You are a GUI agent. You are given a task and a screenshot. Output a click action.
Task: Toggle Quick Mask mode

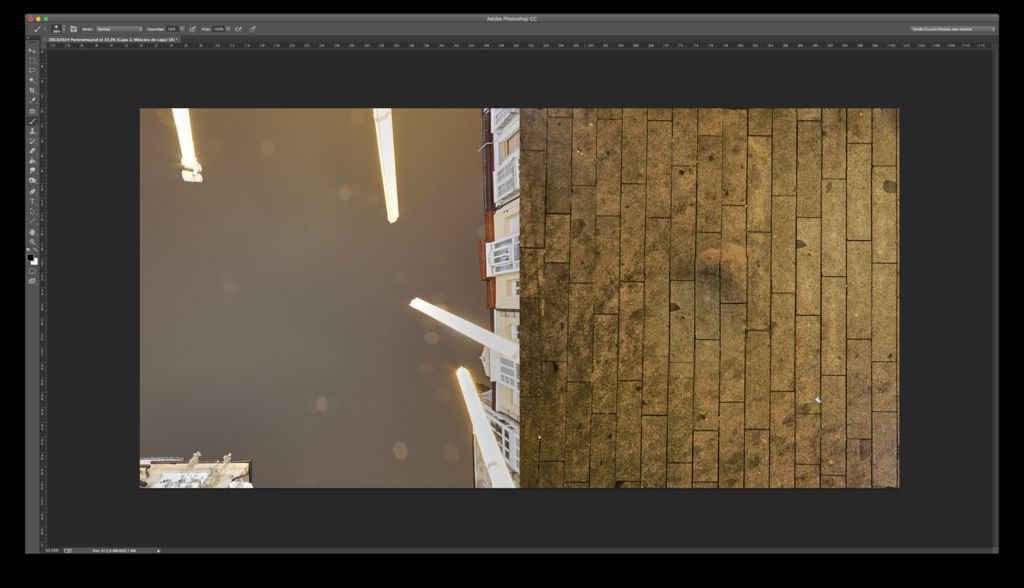point(32,271)
